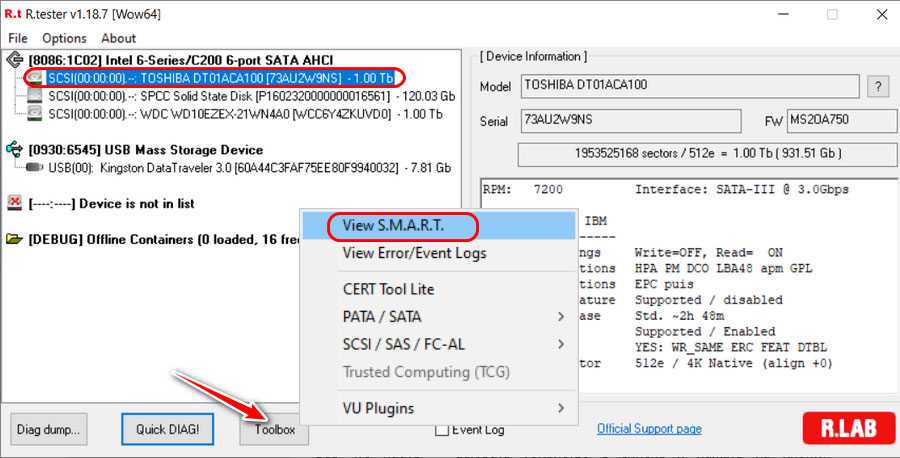The image size is (900, 458).
Task: Click the Diag dump... button
Action: point(50,430)
